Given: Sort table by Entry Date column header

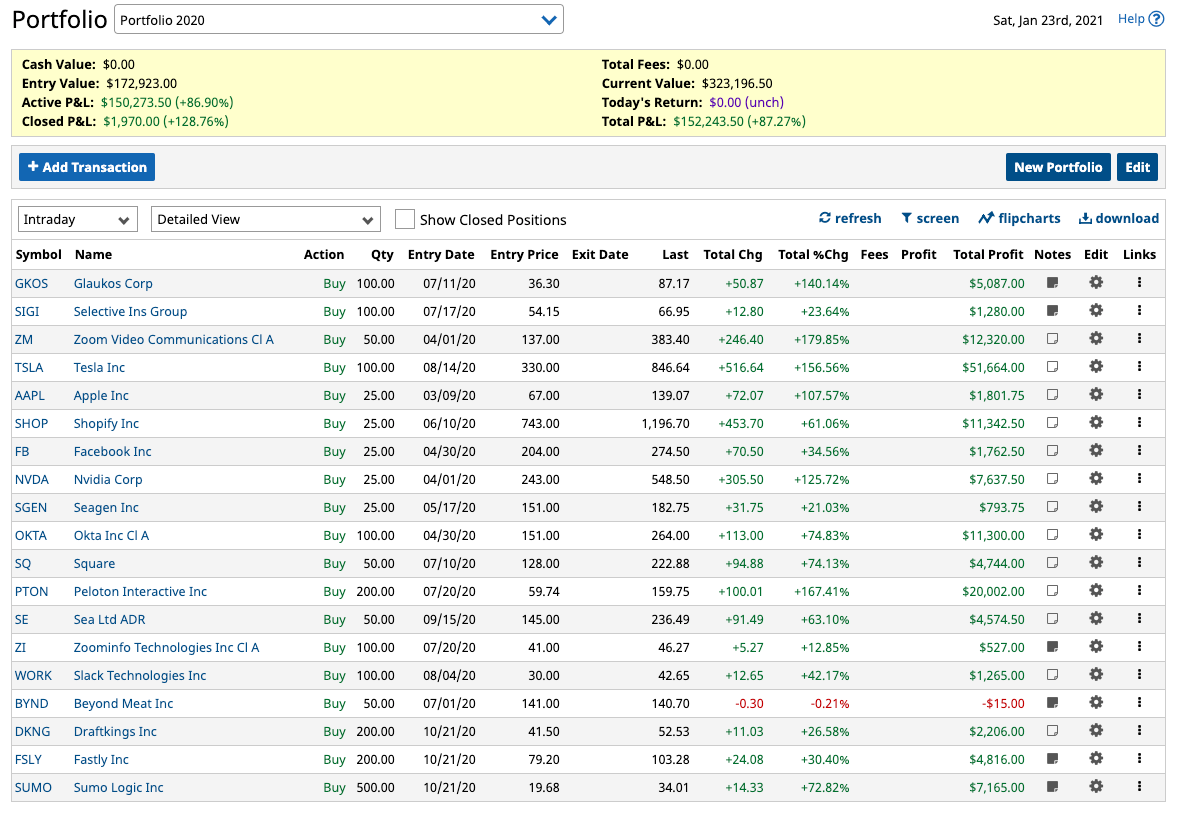Looking at the screenshot, I should coord(441,254).
